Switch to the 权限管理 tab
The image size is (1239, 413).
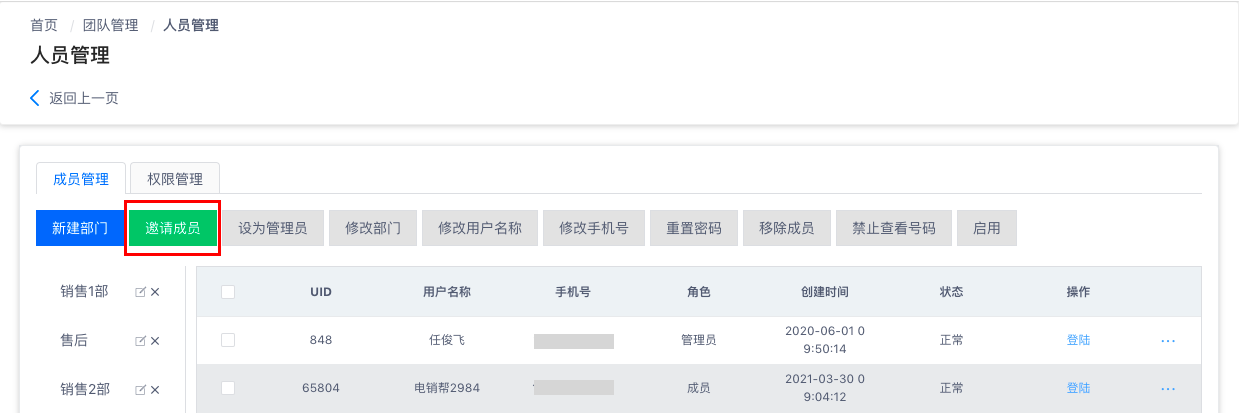click(x=175, y=179)
